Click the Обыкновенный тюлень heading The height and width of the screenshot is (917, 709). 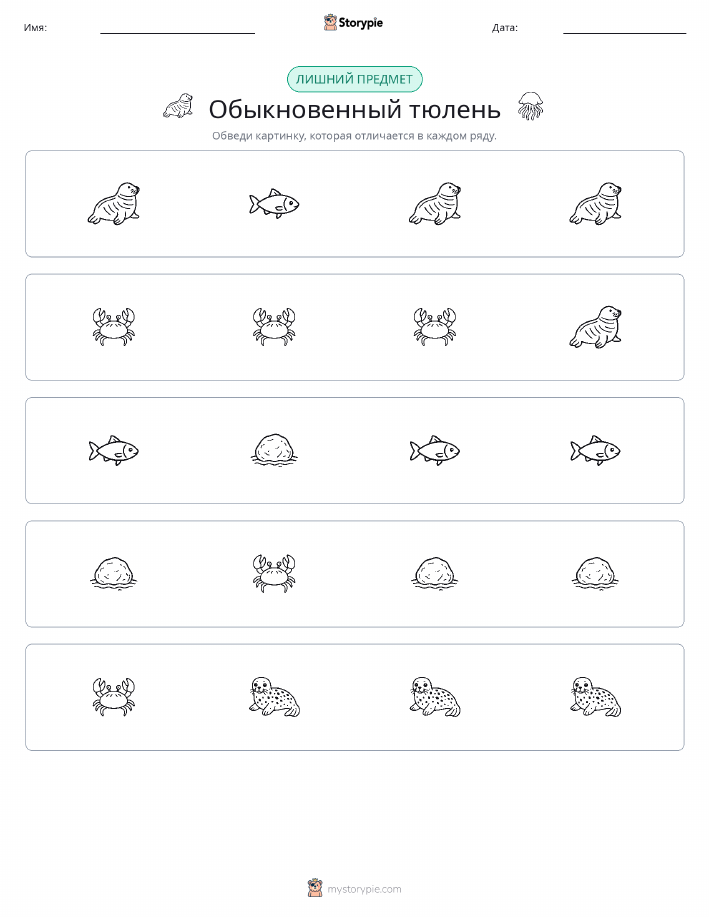(x=354, y=109)
